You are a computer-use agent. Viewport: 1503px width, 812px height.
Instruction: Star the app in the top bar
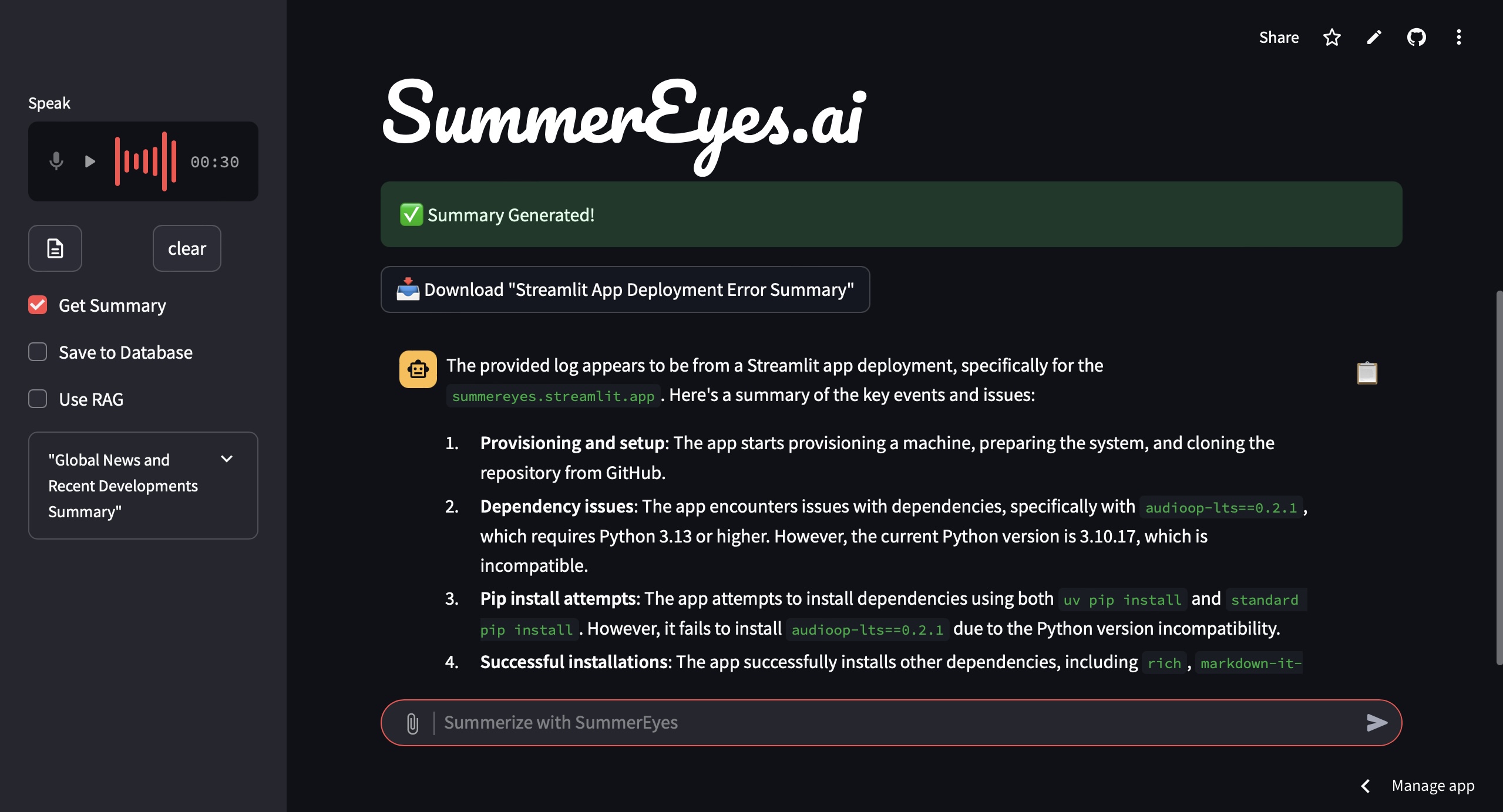coord(1331,37)
